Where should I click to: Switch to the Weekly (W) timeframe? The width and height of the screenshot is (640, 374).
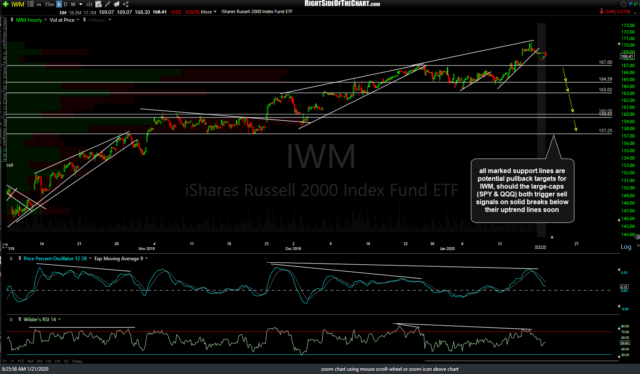(x=73, y=4)
